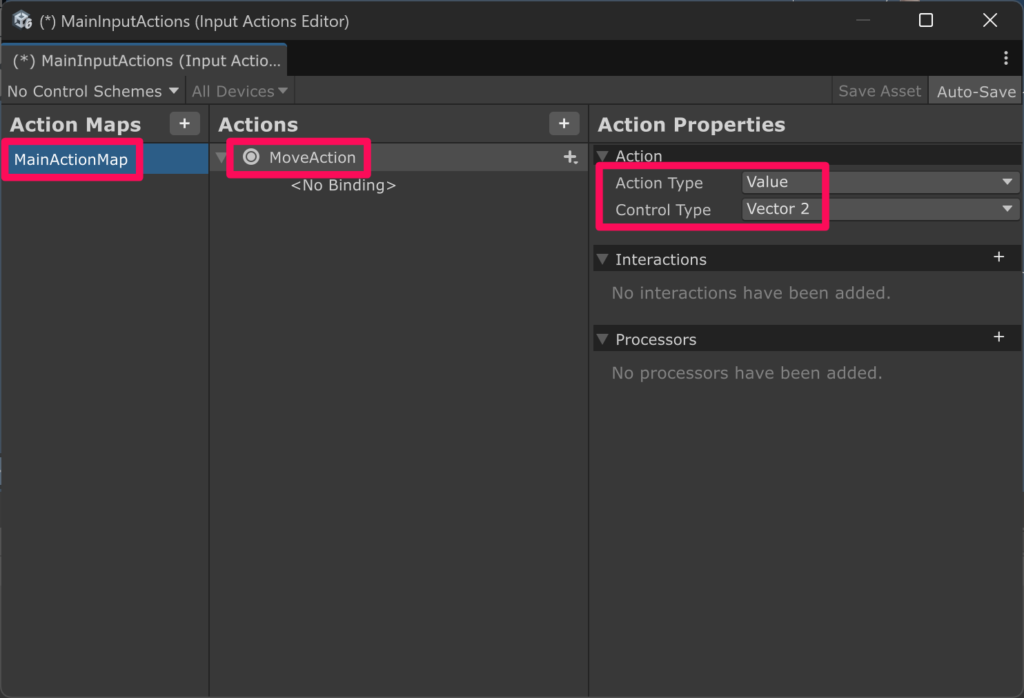Screen dimensions: 1024x698
Task: Add a processor using the plus icon
Action: point(998,337)
